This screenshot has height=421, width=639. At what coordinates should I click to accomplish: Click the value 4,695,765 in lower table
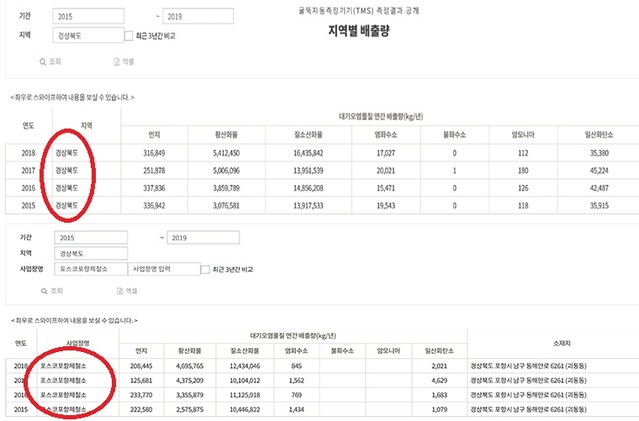pos(189,366)
